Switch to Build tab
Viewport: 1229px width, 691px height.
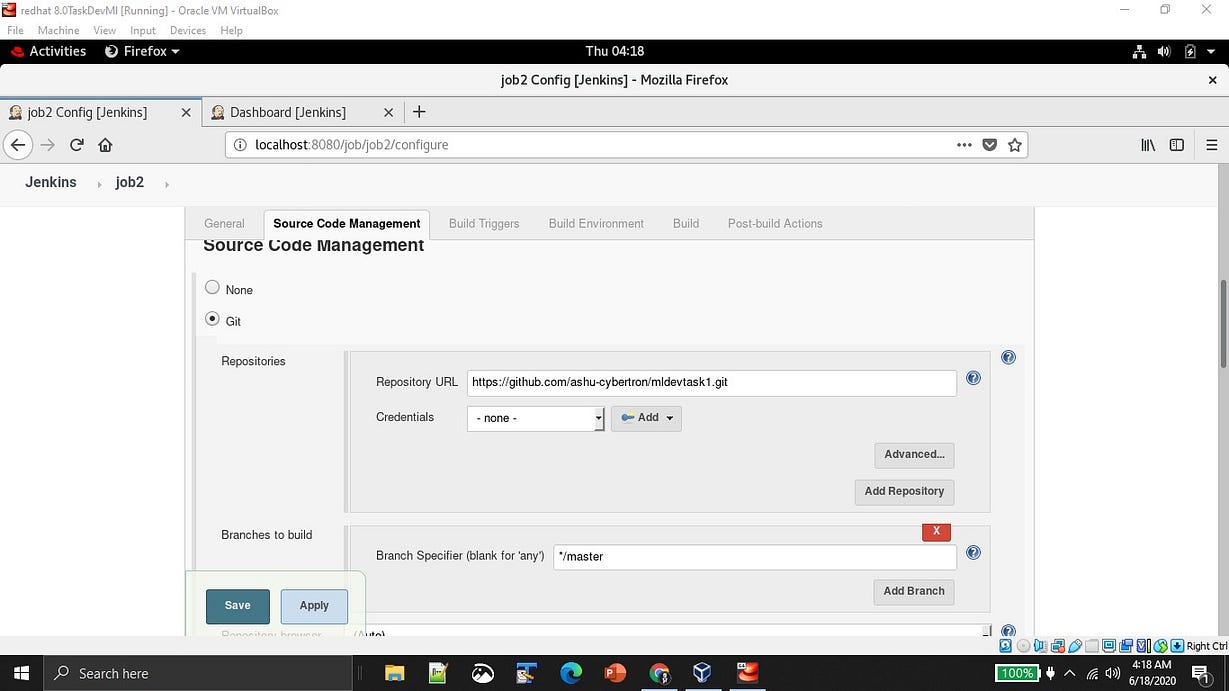686,224
